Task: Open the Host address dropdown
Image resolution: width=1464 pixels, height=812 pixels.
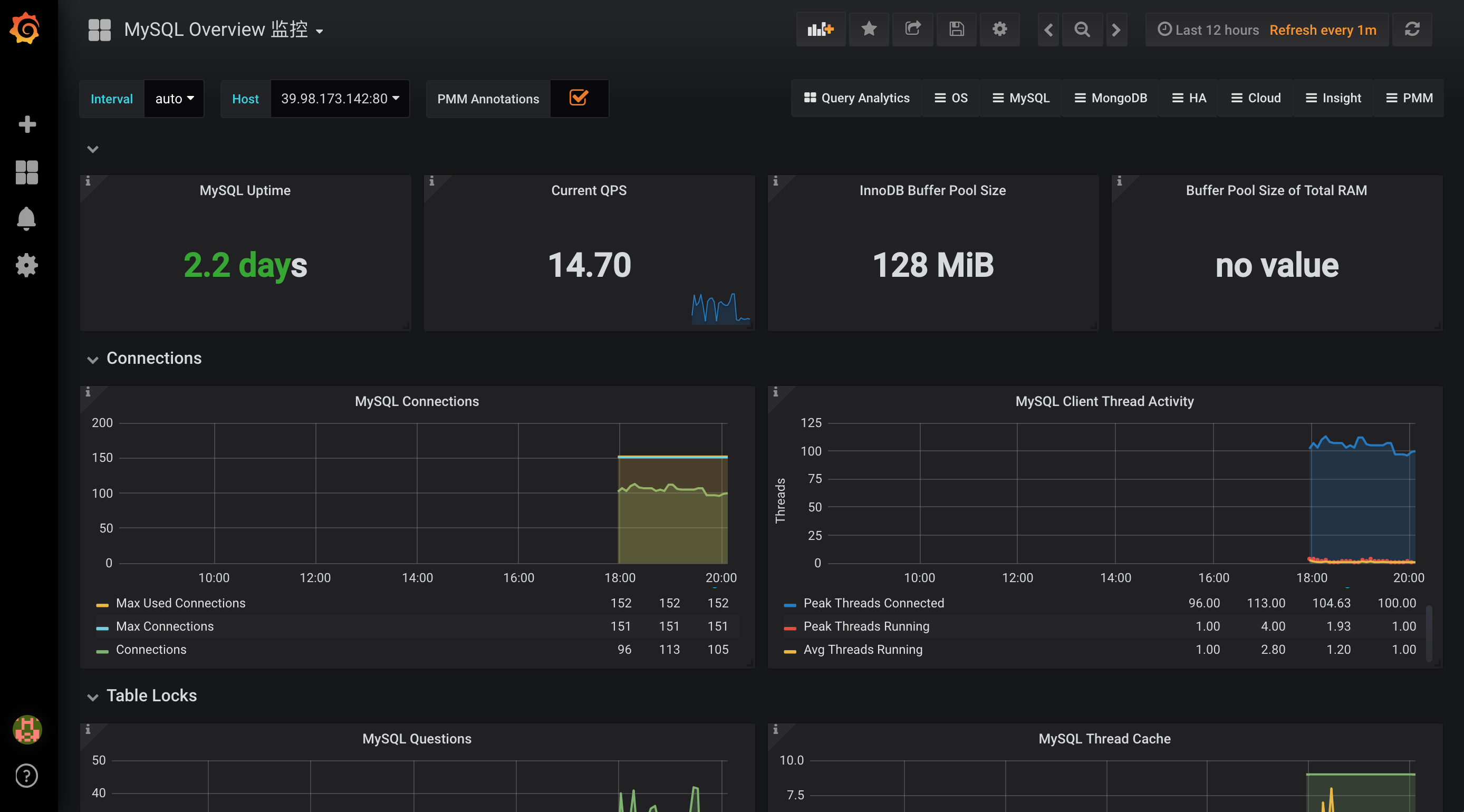Action: click(339, 99)
